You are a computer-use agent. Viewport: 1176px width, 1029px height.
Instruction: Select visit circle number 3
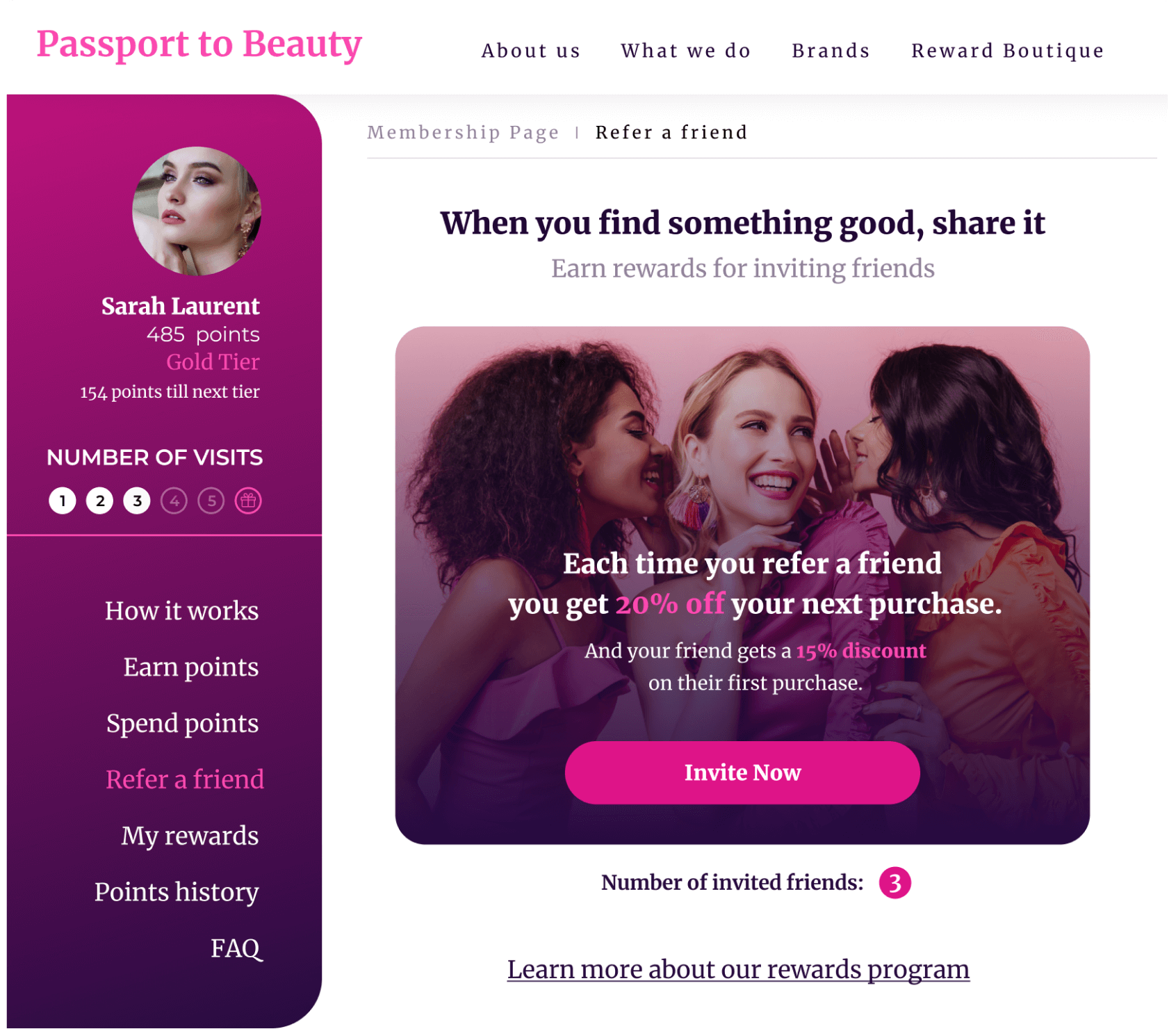(137, 501)
